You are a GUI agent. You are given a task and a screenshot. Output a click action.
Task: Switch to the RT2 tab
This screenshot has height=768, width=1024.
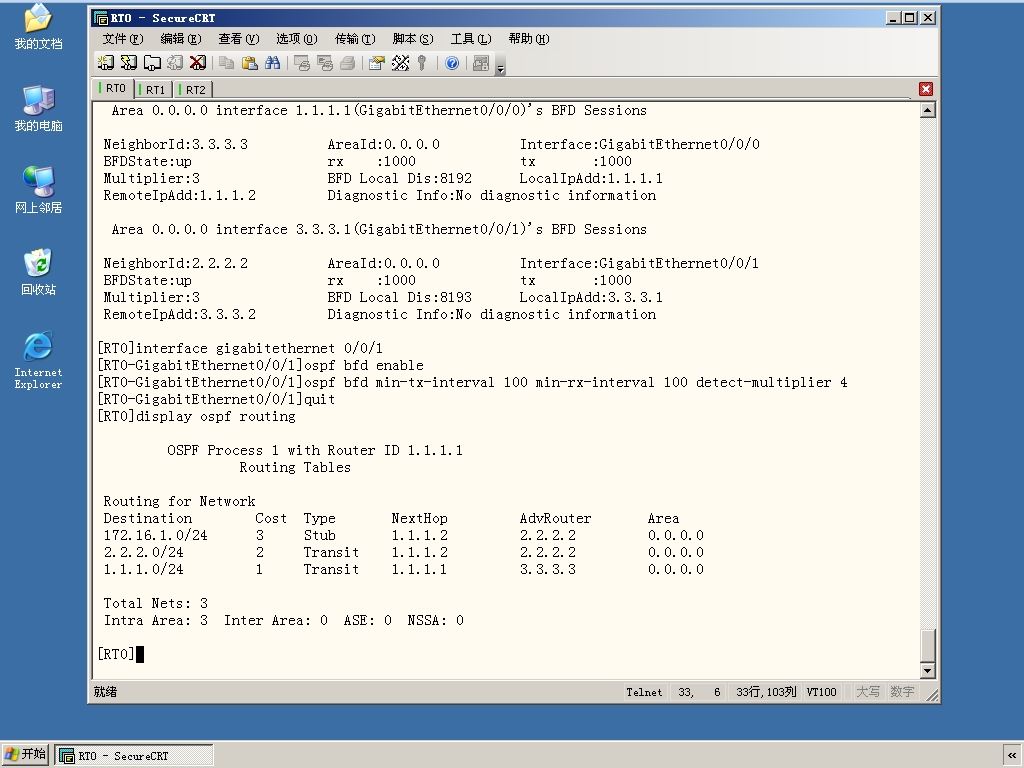click(194, 89)
